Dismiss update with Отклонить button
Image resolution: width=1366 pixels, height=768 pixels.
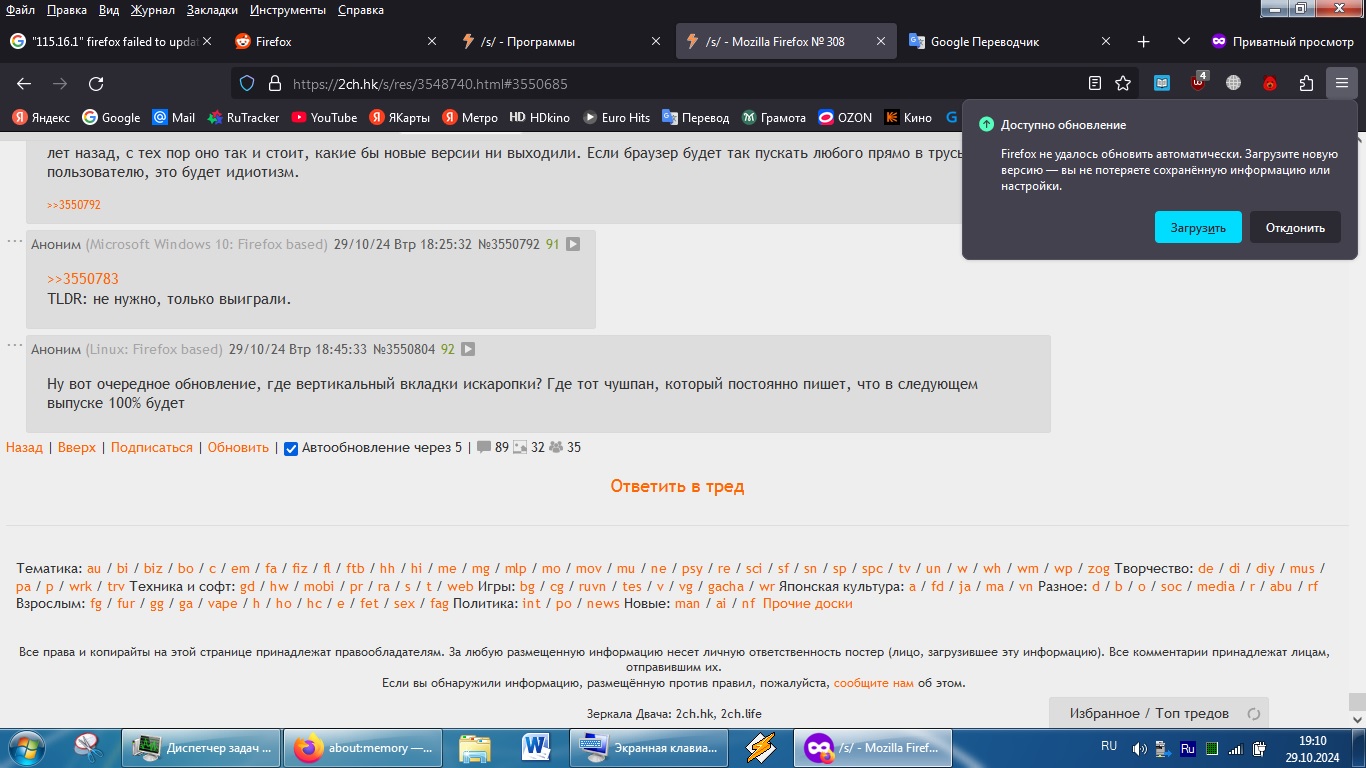(x=1295, y=227)
